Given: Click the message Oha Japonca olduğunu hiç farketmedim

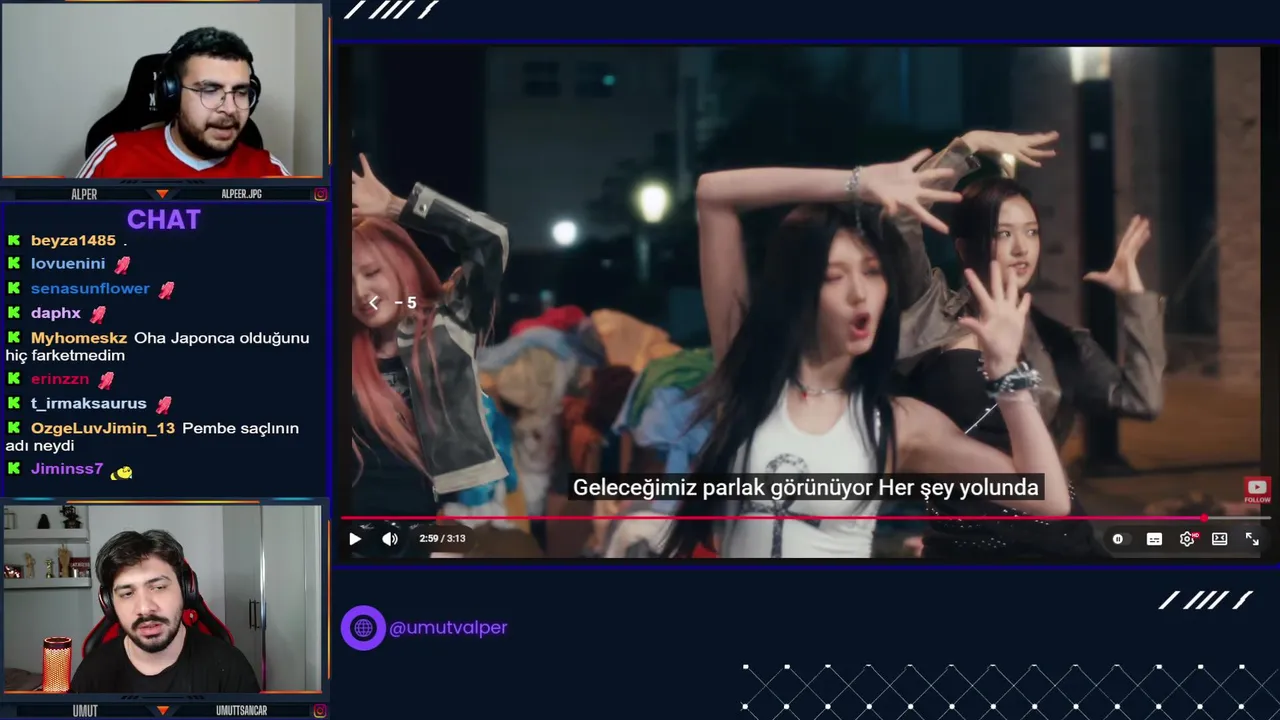Looking at the screenshot, I should pyautogui.click(x=157, y=347).
